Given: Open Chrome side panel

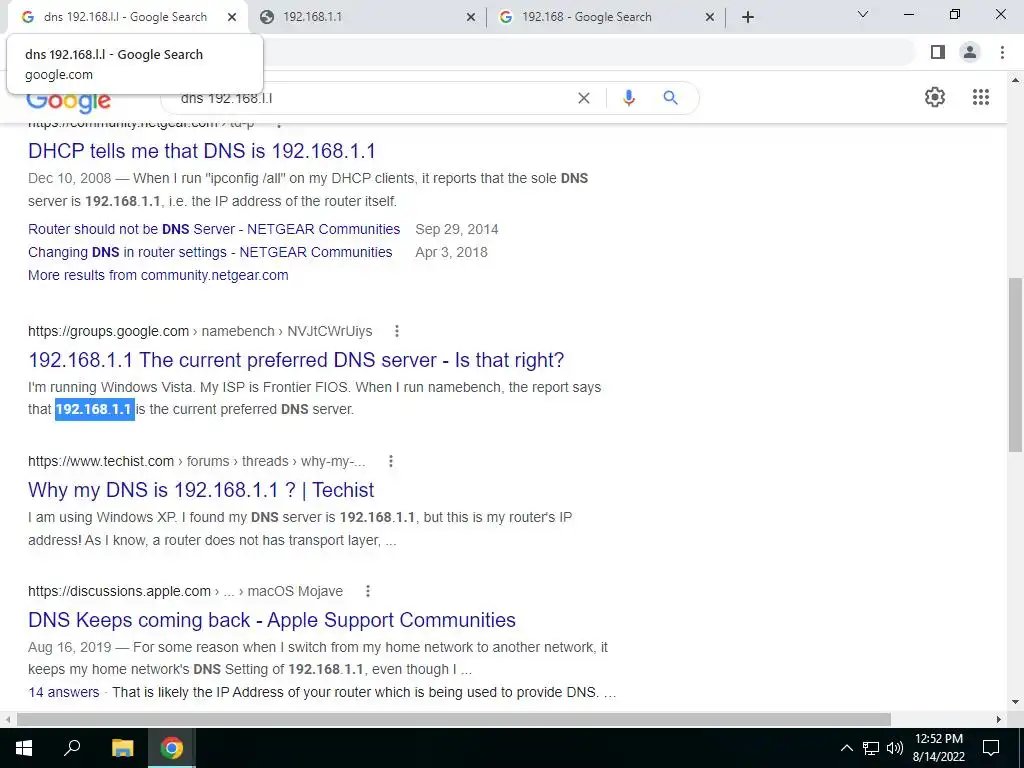Looking at the screenshot, I should (x=938, y=52).
